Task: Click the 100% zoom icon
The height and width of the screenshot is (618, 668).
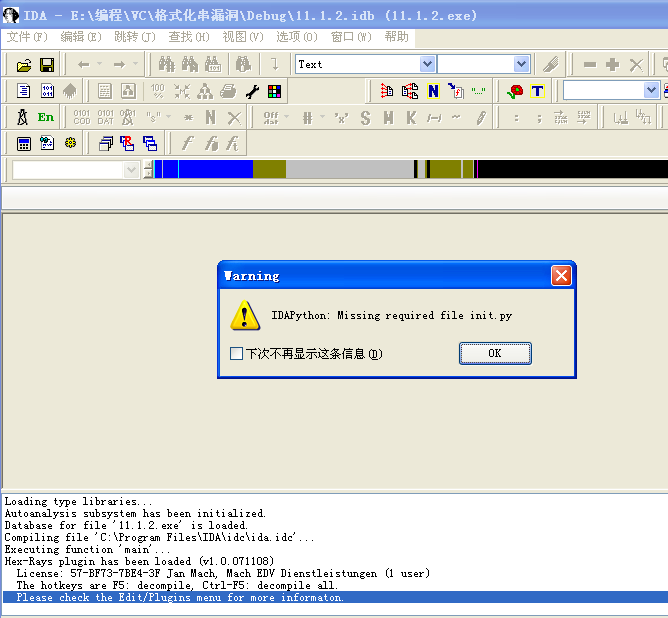Action: coord(158,91)
